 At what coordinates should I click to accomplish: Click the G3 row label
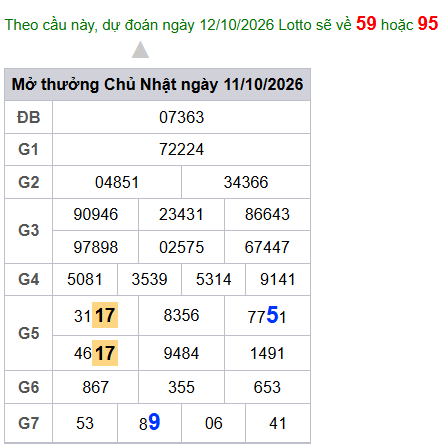pyautogui.click(x=29, y=230)
